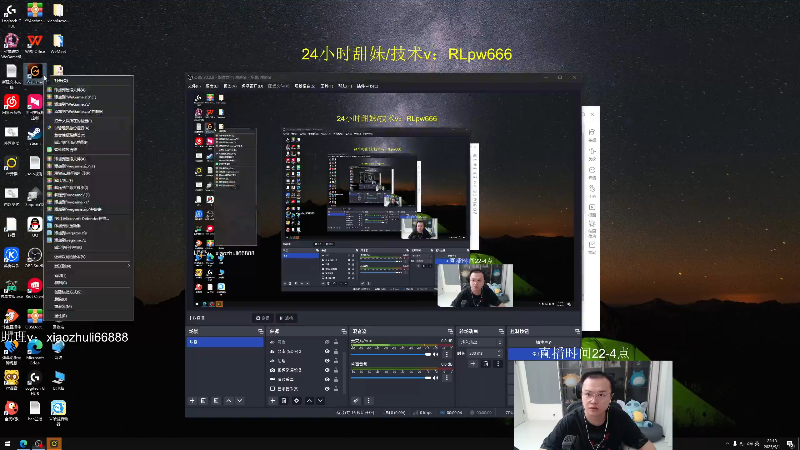
Task: Select NetEase Cloud Music desktop shortcut
Action: pyautogui.click(x=11, y=105)
